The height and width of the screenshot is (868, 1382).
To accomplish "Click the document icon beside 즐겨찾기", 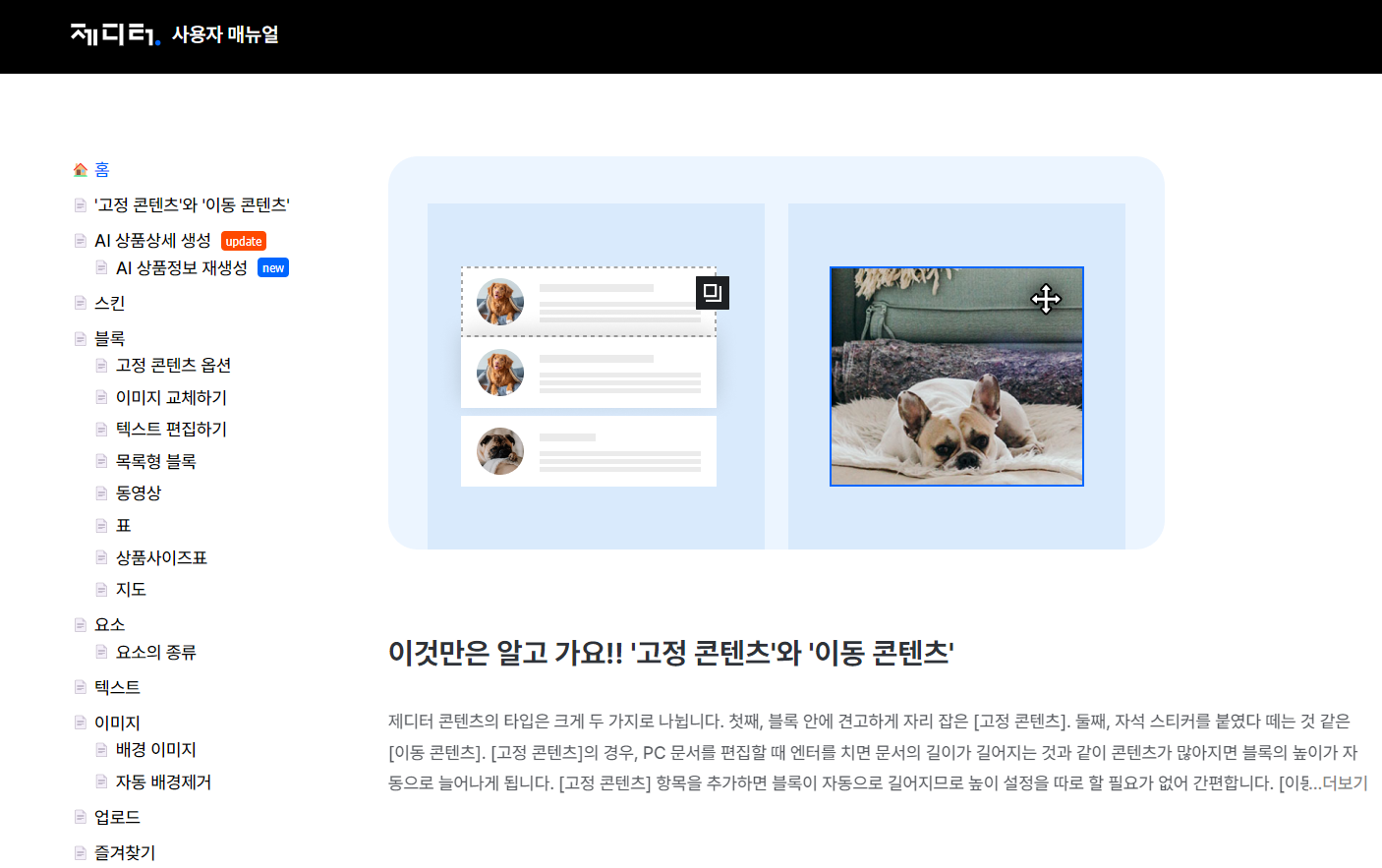I will 79,851.
